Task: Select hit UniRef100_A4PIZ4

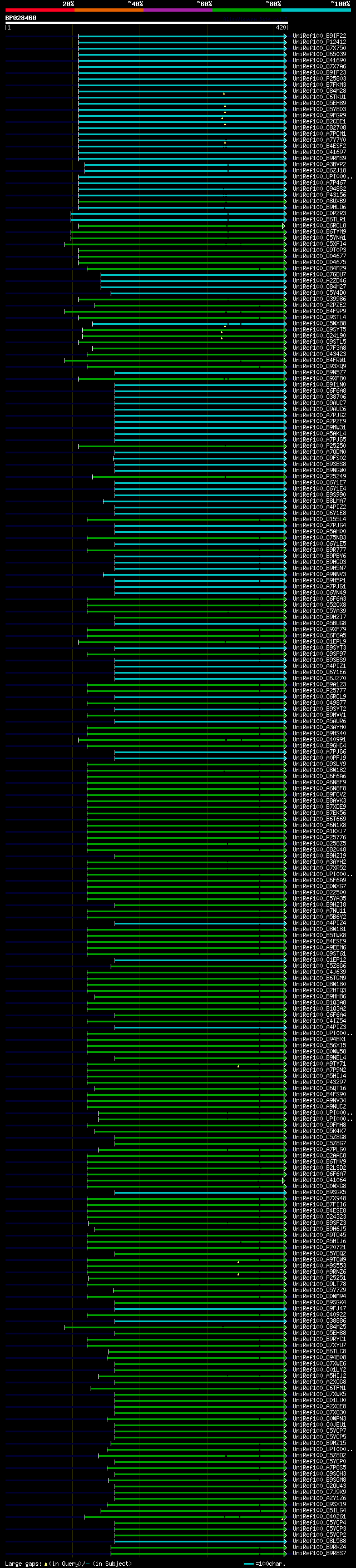Action: (319, 923)
